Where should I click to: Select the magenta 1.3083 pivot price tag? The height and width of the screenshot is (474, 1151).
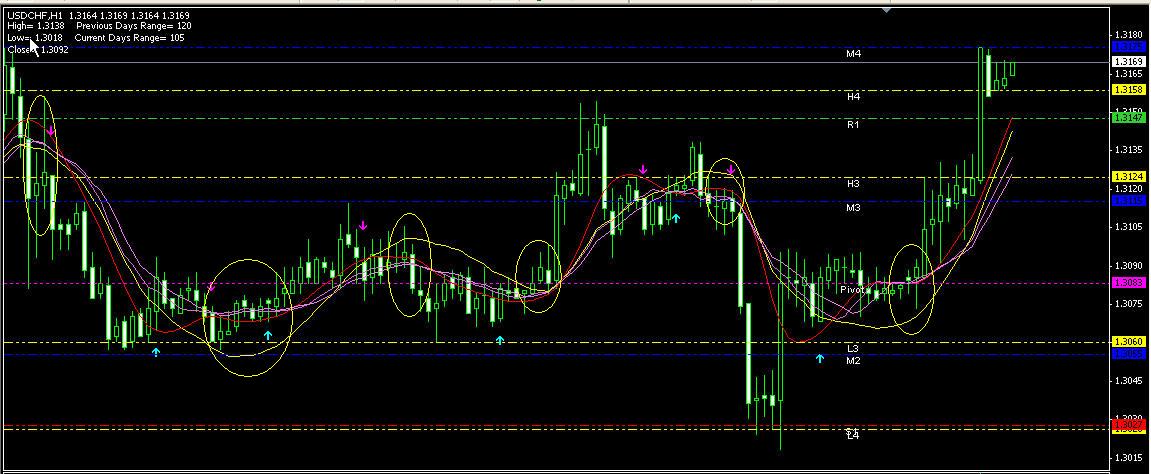tap(1128, 282)
